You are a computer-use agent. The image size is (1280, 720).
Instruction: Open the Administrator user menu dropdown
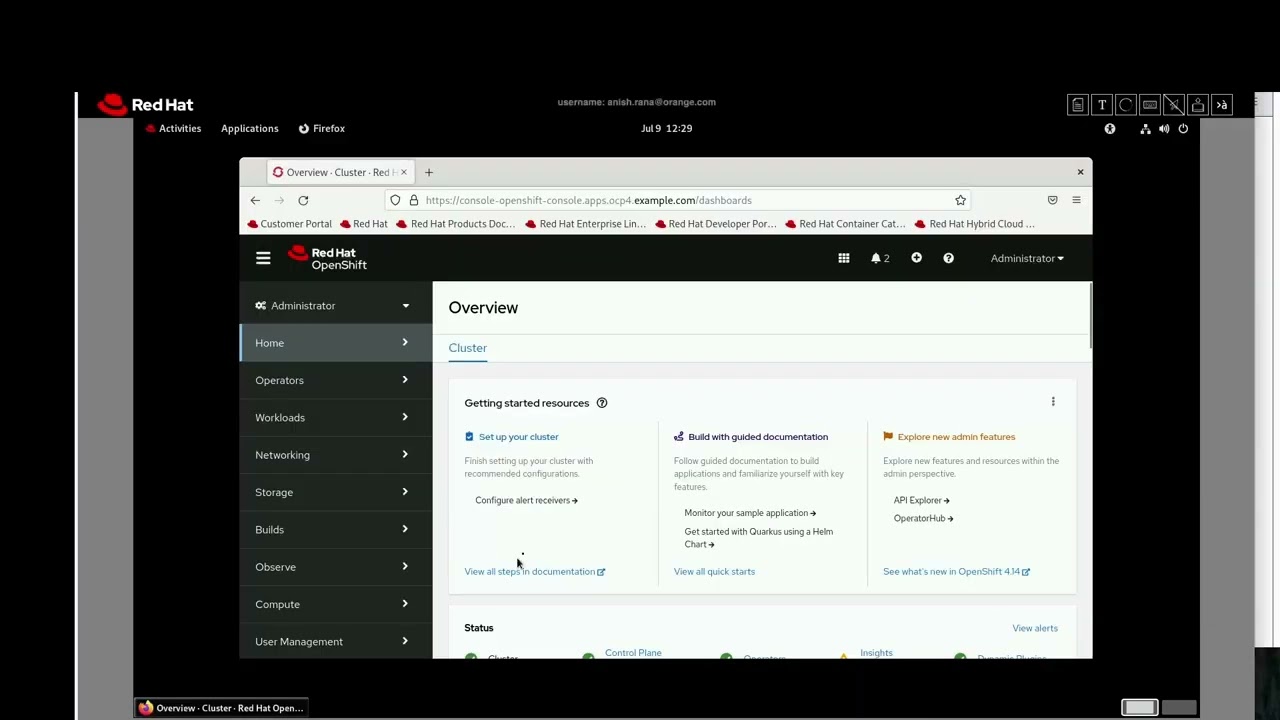1027,258
